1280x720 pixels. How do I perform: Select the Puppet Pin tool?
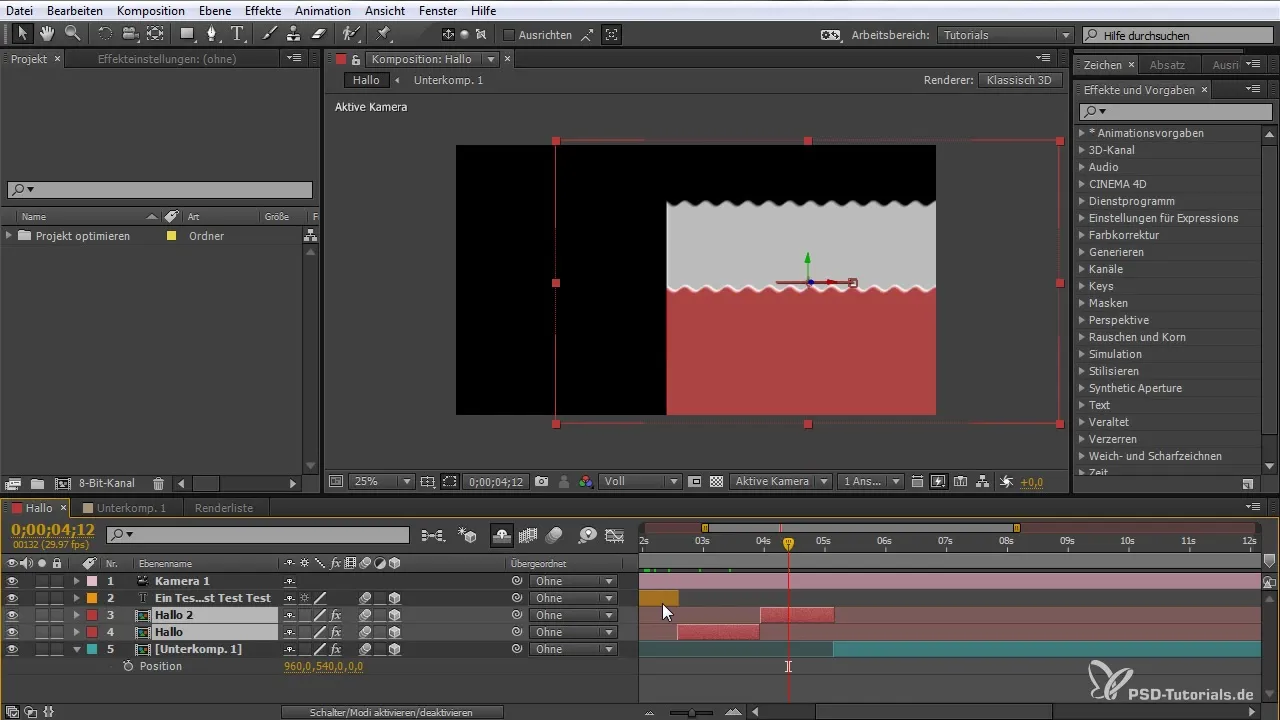point(383,33)
